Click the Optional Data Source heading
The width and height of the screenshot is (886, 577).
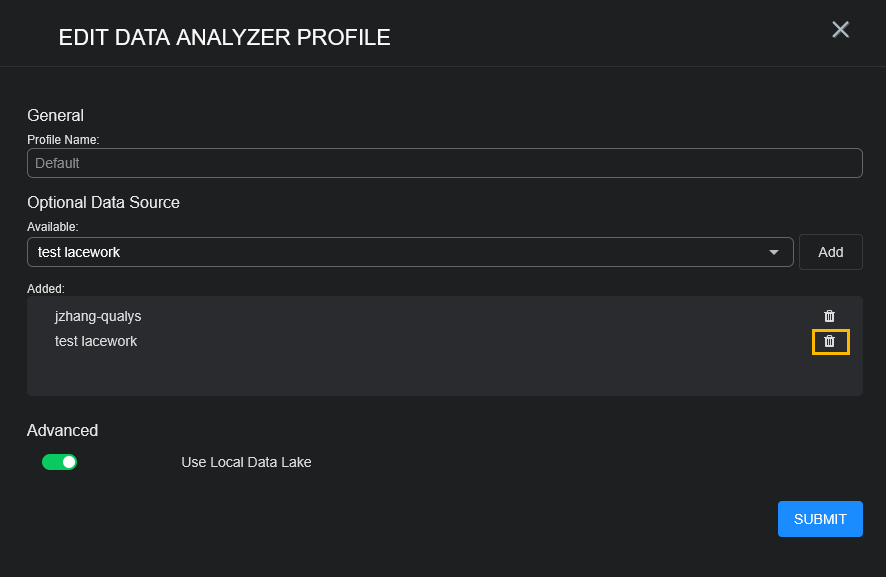(103, 202)
